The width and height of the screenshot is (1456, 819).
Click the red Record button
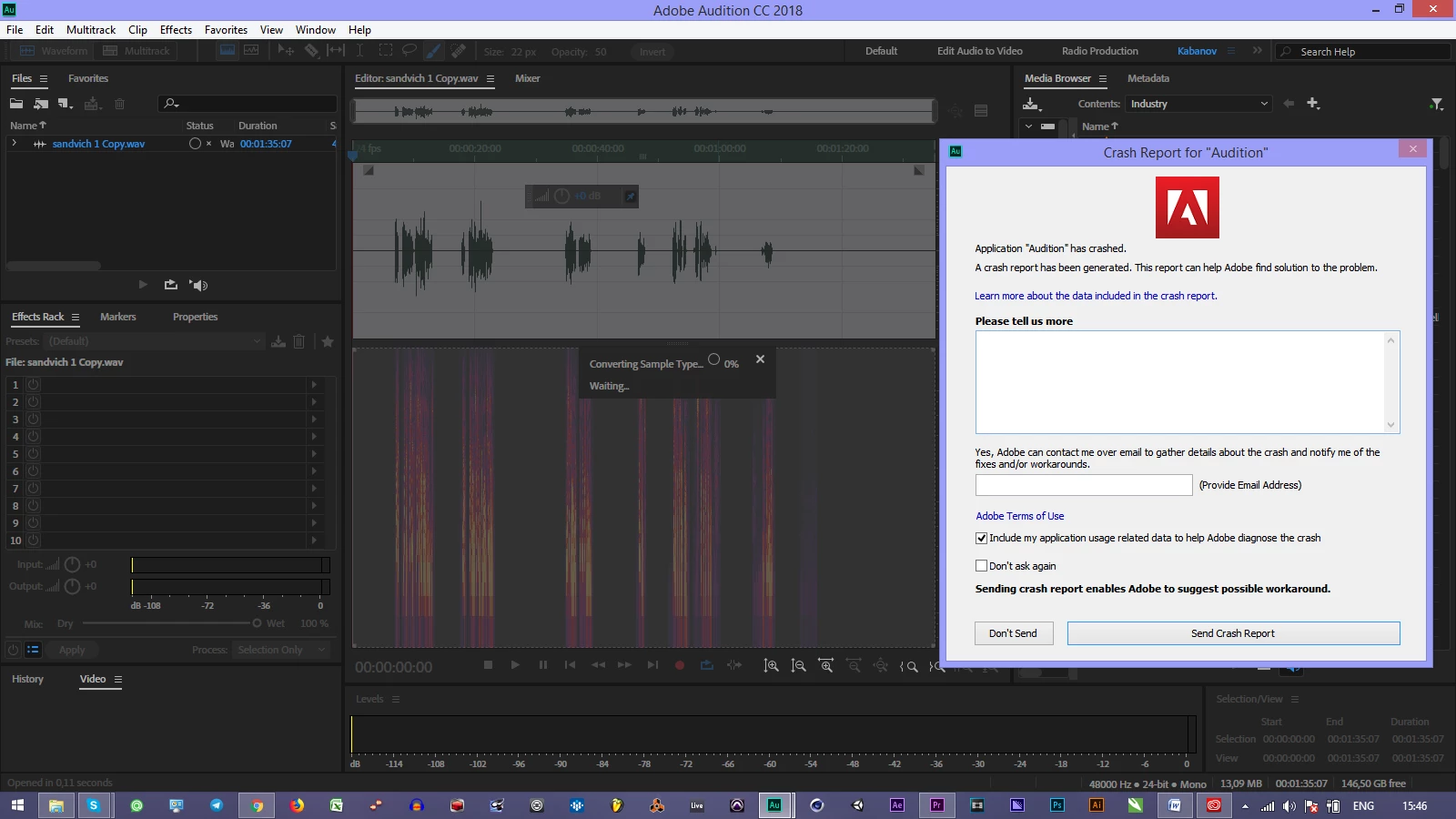click(x=679, y=665)
